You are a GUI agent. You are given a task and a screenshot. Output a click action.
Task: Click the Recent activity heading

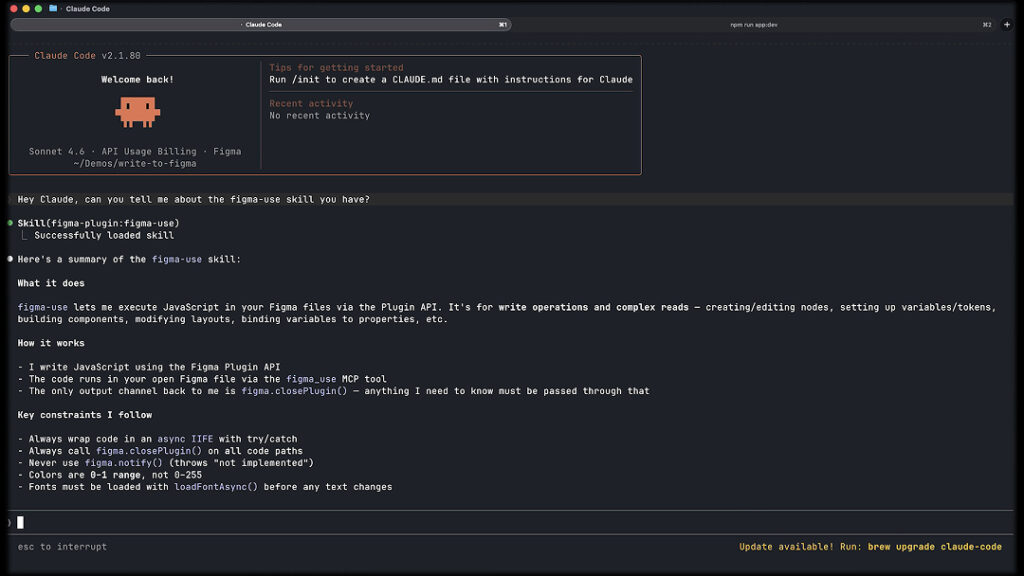[311, 103]
